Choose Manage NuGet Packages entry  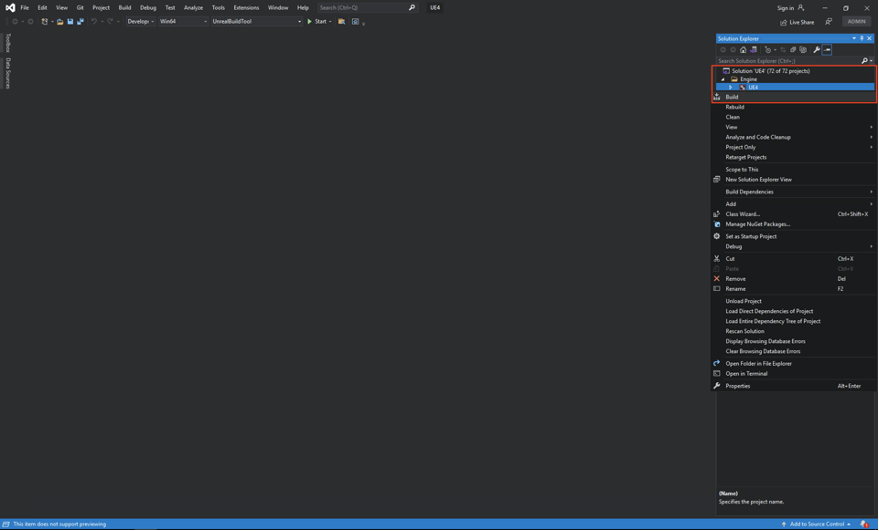pos(793,224)
